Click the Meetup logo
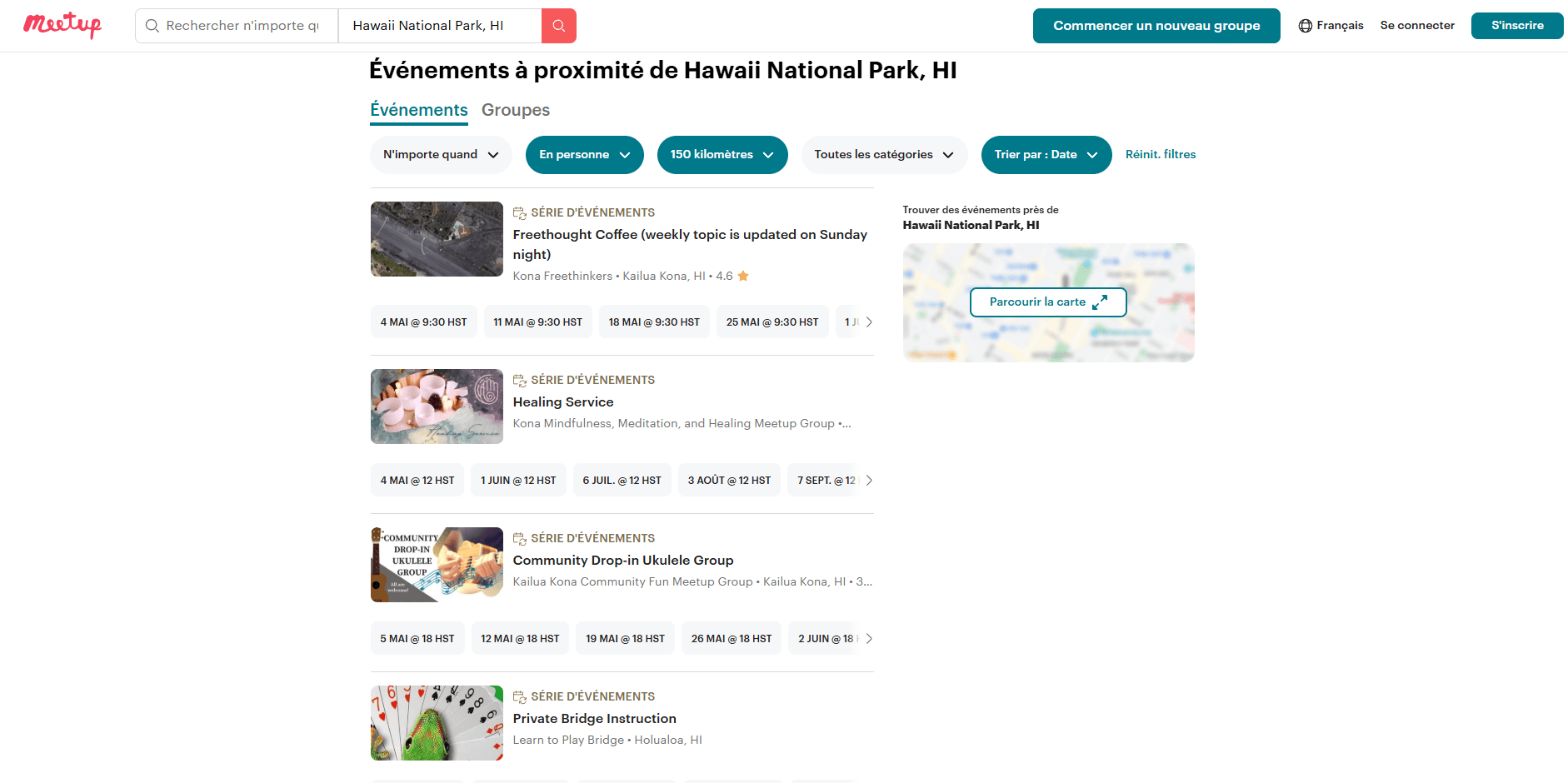The image size is (1568, 783). tap(62, 25)
